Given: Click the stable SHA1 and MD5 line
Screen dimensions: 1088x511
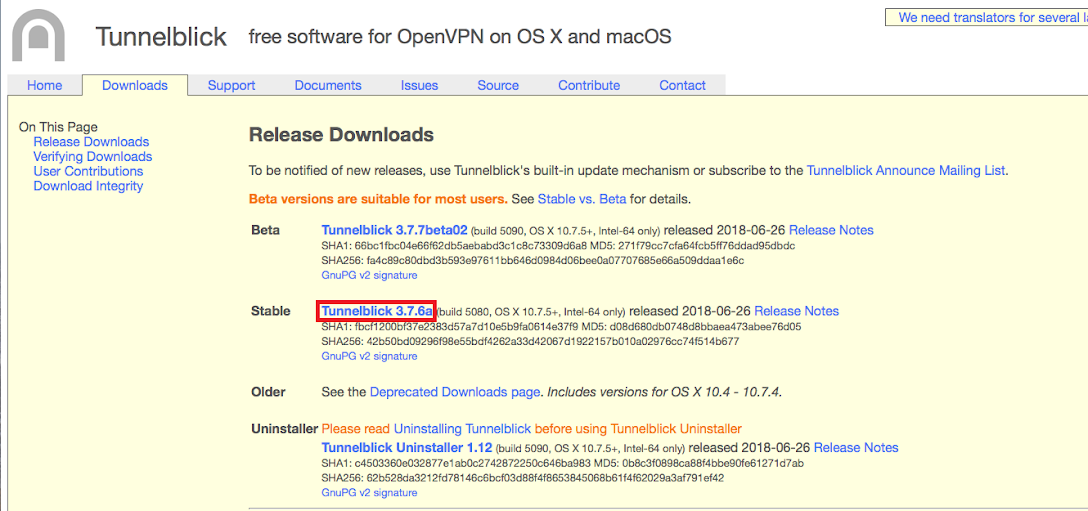Looking at the screenshot, I should click(561, 326).
